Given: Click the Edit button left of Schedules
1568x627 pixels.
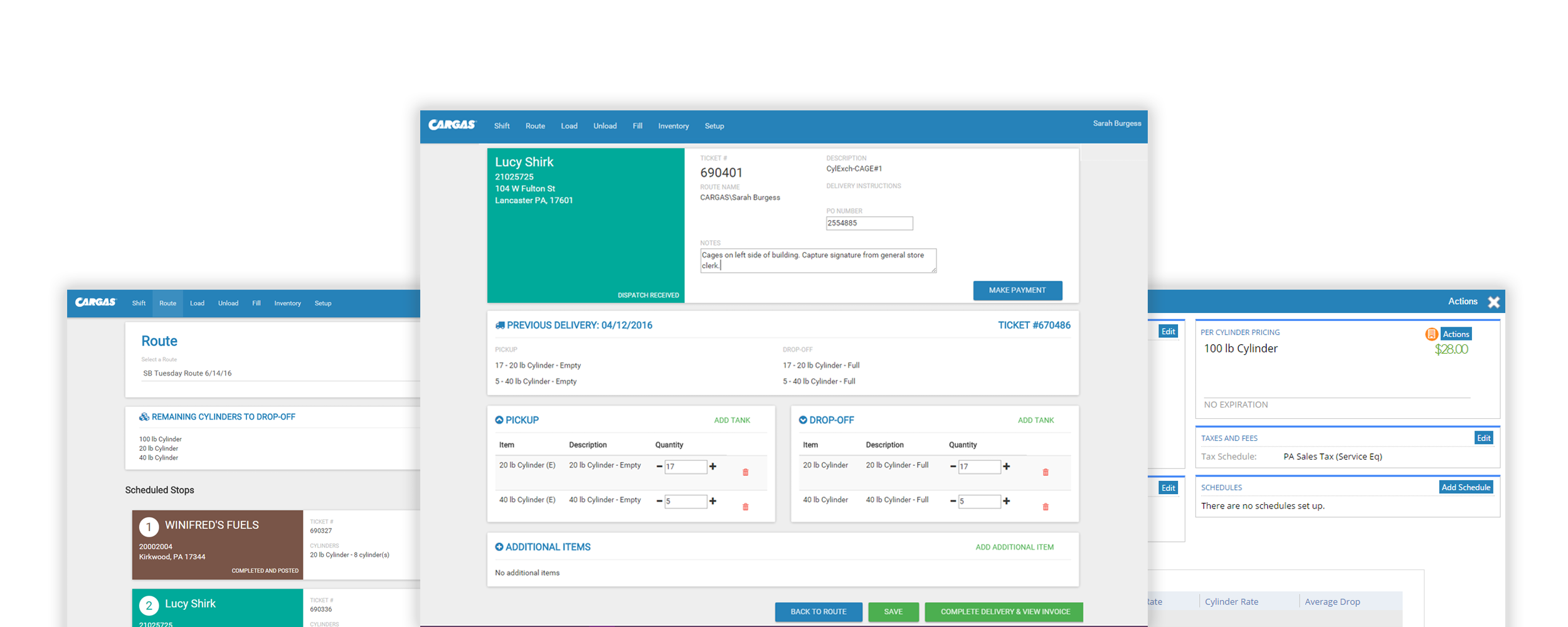Looking at the screenshot, I should [1168, 488].
